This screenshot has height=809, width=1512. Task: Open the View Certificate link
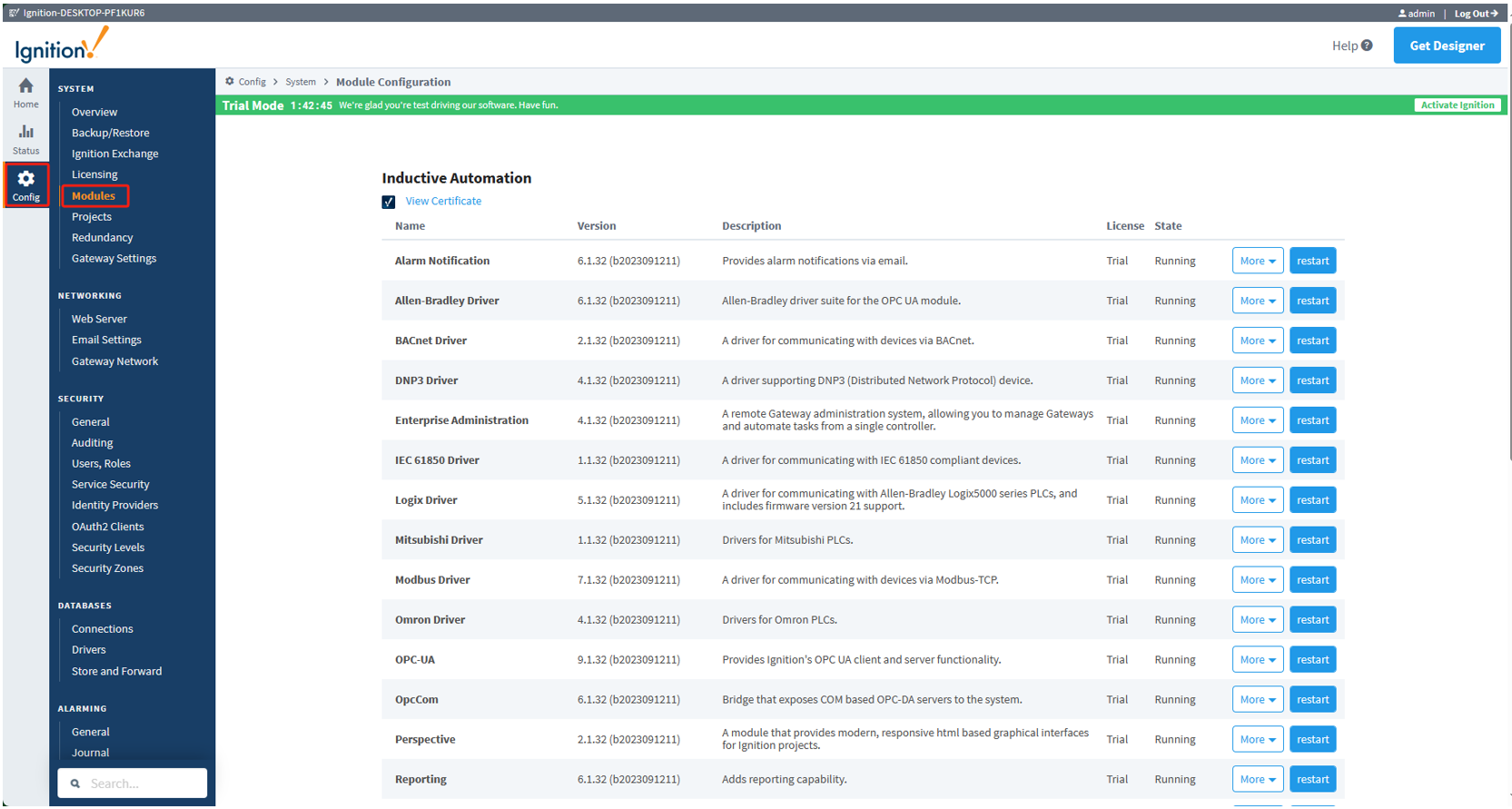pyautogui.click(x=443, y=202)
